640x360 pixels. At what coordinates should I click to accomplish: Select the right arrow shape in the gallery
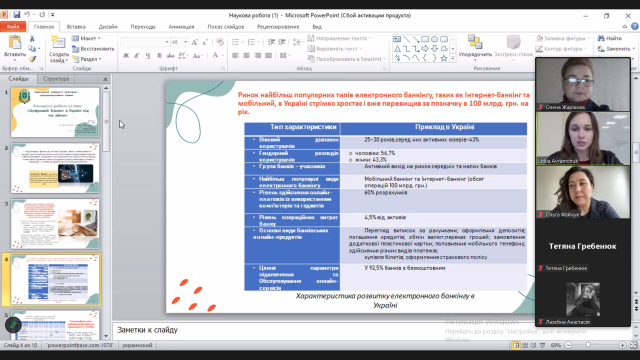pos(425,49)
